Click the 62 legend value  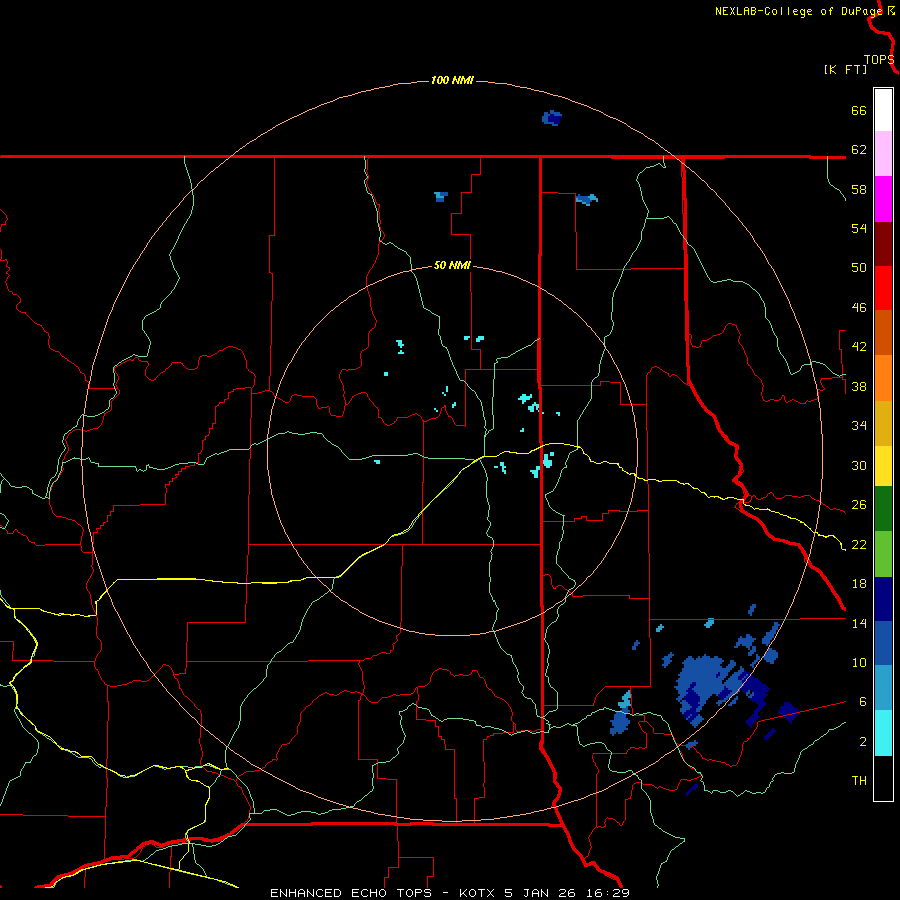859,150
